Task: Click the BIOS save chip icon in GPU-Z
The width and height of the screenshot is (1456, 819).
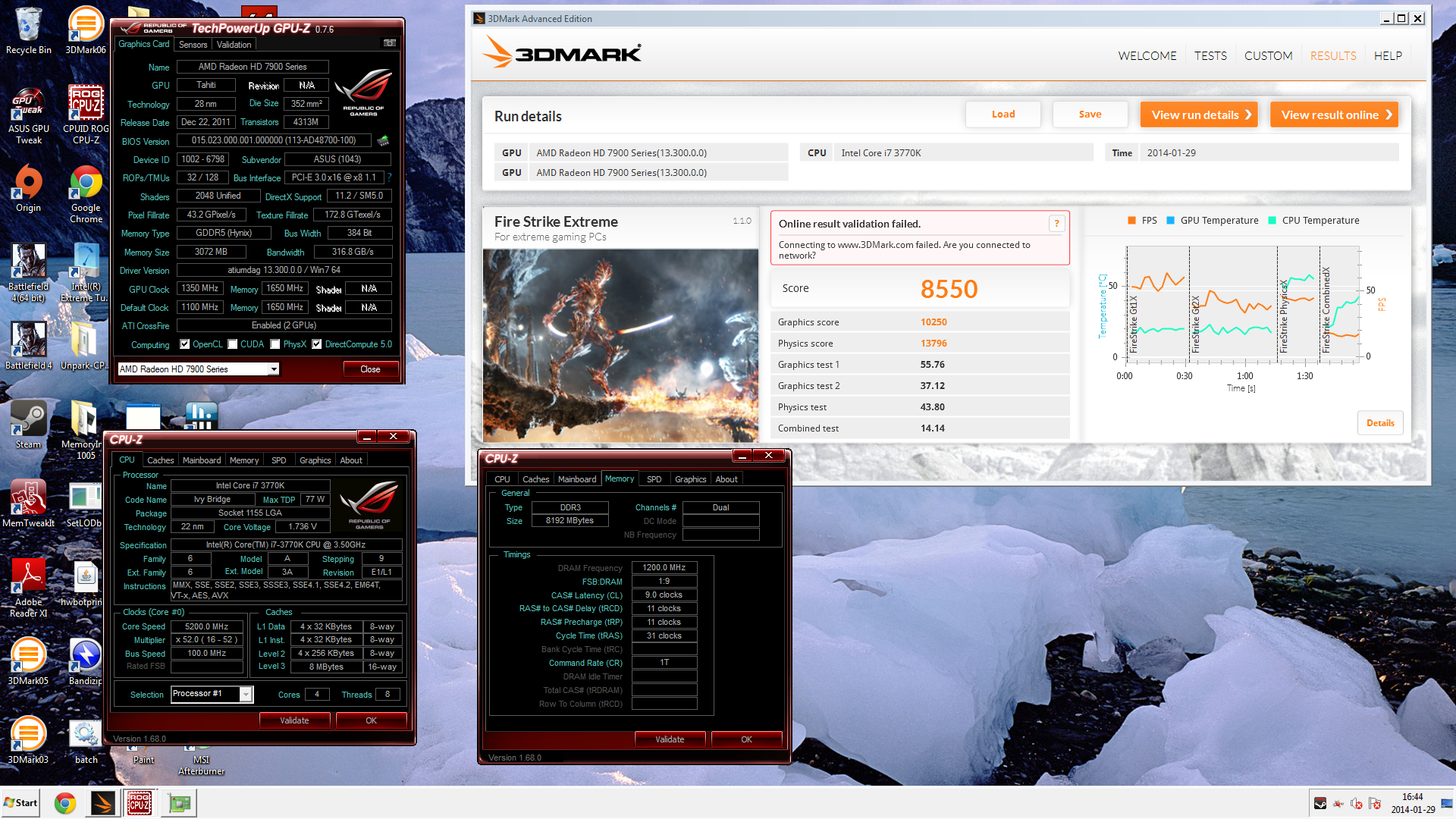Action: (383, 140)
